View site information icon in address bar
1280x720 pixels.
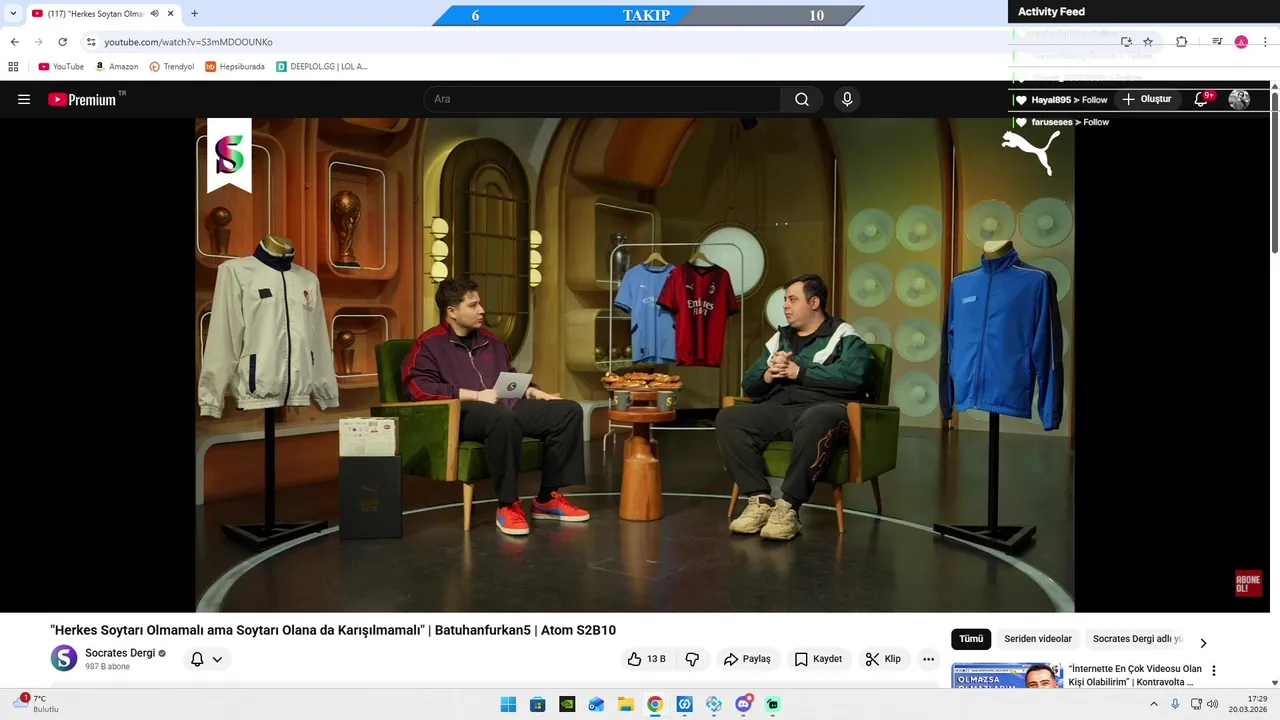[91, 42]
